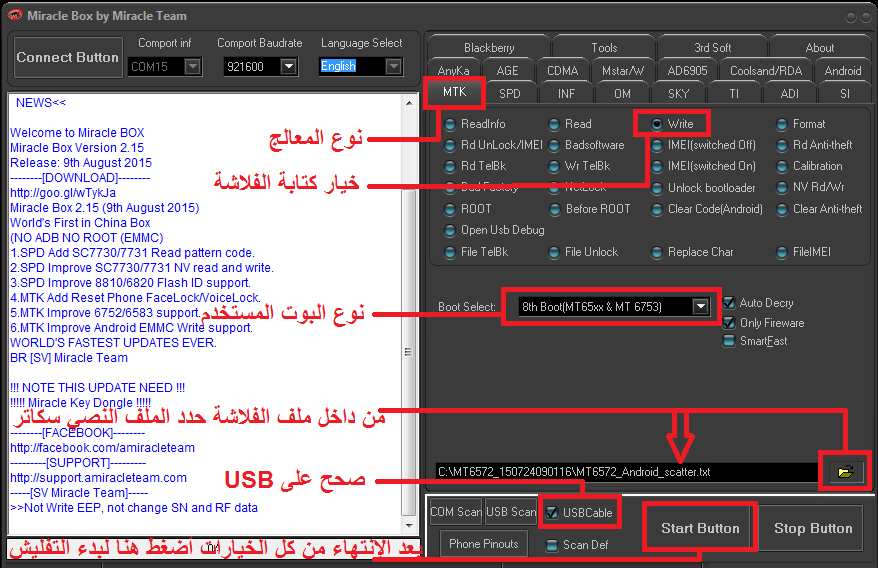878x568 pixels.
Task: Expand the Boot Select dropdown
Action: pyautogui.click(x=700, y=306)
